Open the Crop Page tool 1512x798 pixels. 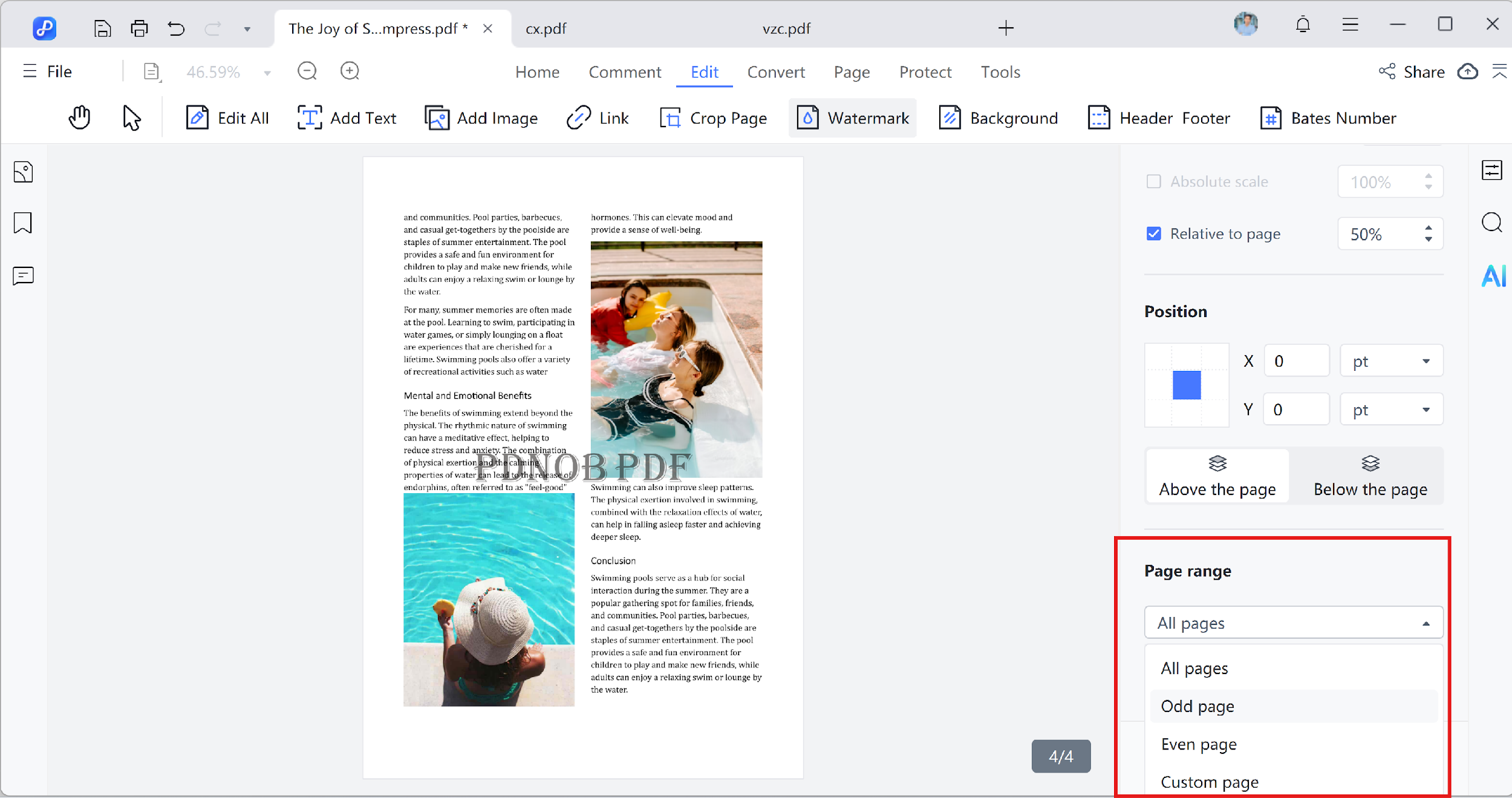pyautogui.click(x=714, y=117)
